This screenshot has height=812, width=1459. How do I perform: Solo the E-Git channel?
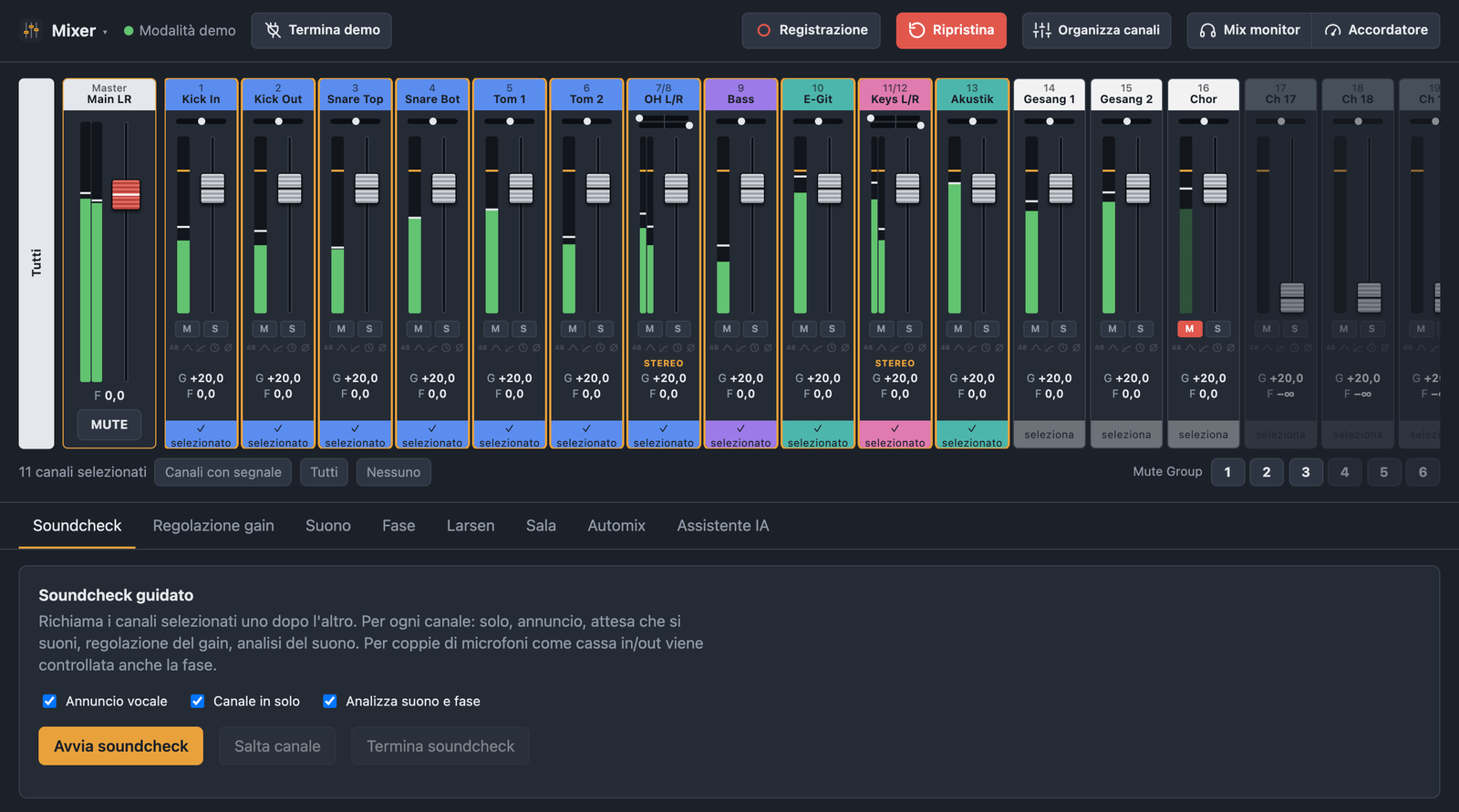pos(832,329)
